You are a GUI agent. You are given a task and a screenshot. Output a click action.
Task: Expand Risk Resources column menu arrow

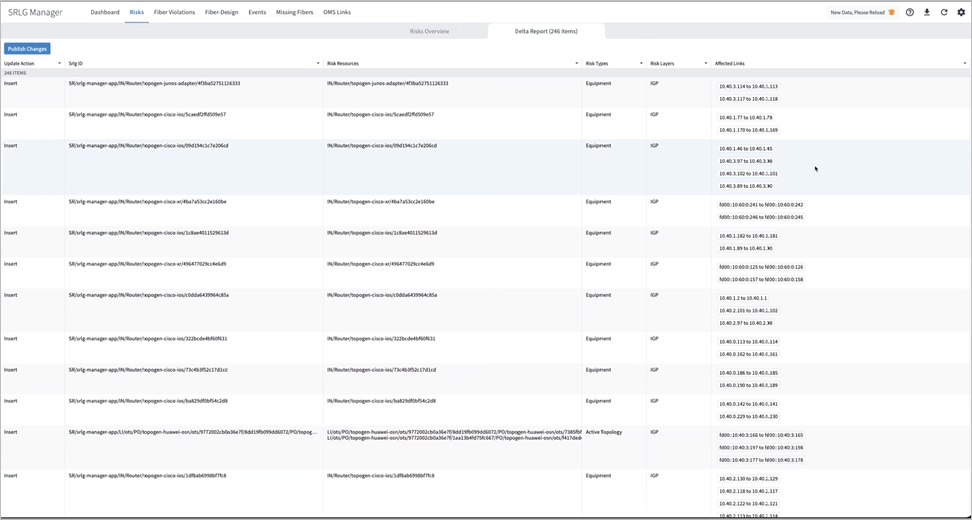click(576, 64)
